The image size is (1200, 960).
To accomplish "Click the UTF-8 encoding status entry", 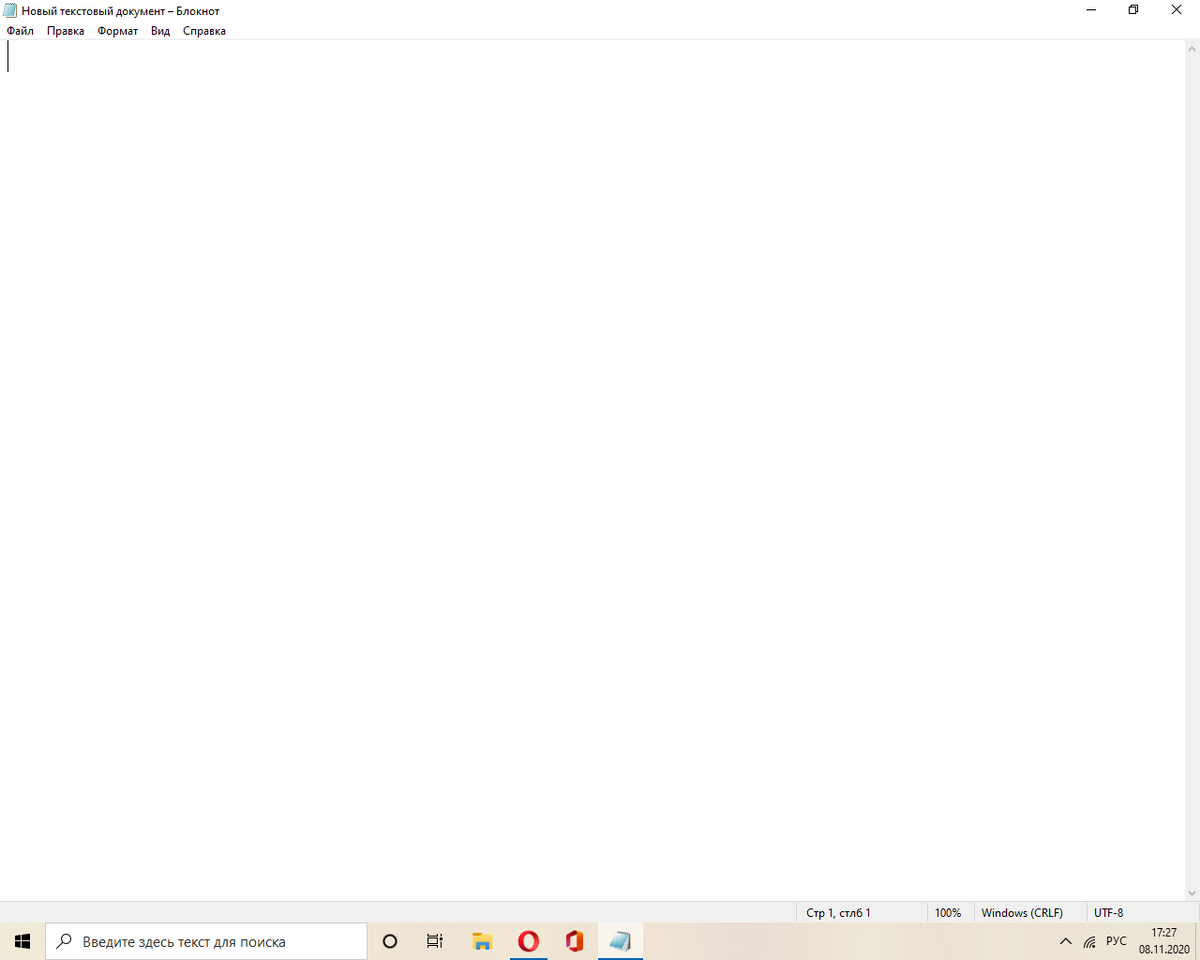I will [1108, 912].
